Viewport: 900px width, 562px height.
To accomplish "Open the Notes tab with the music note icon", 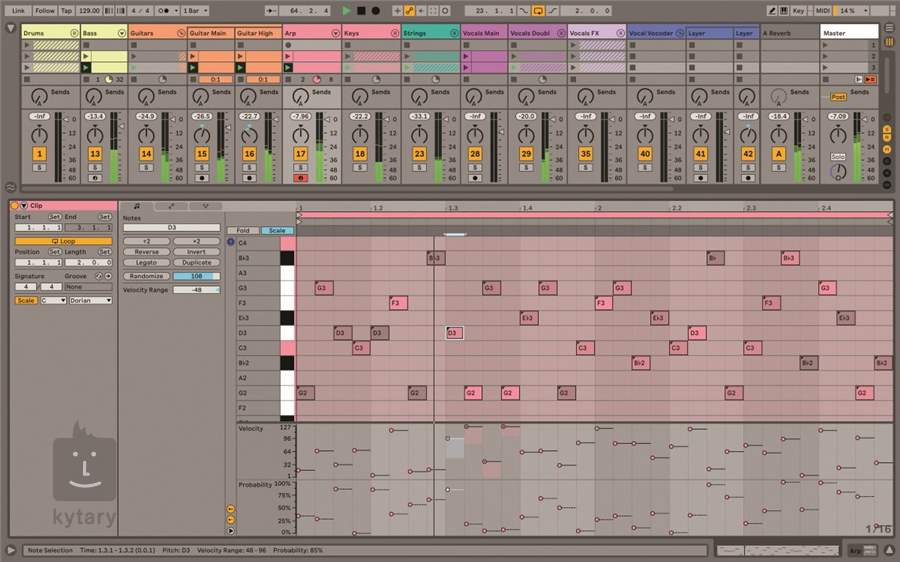I will (137, 206).
